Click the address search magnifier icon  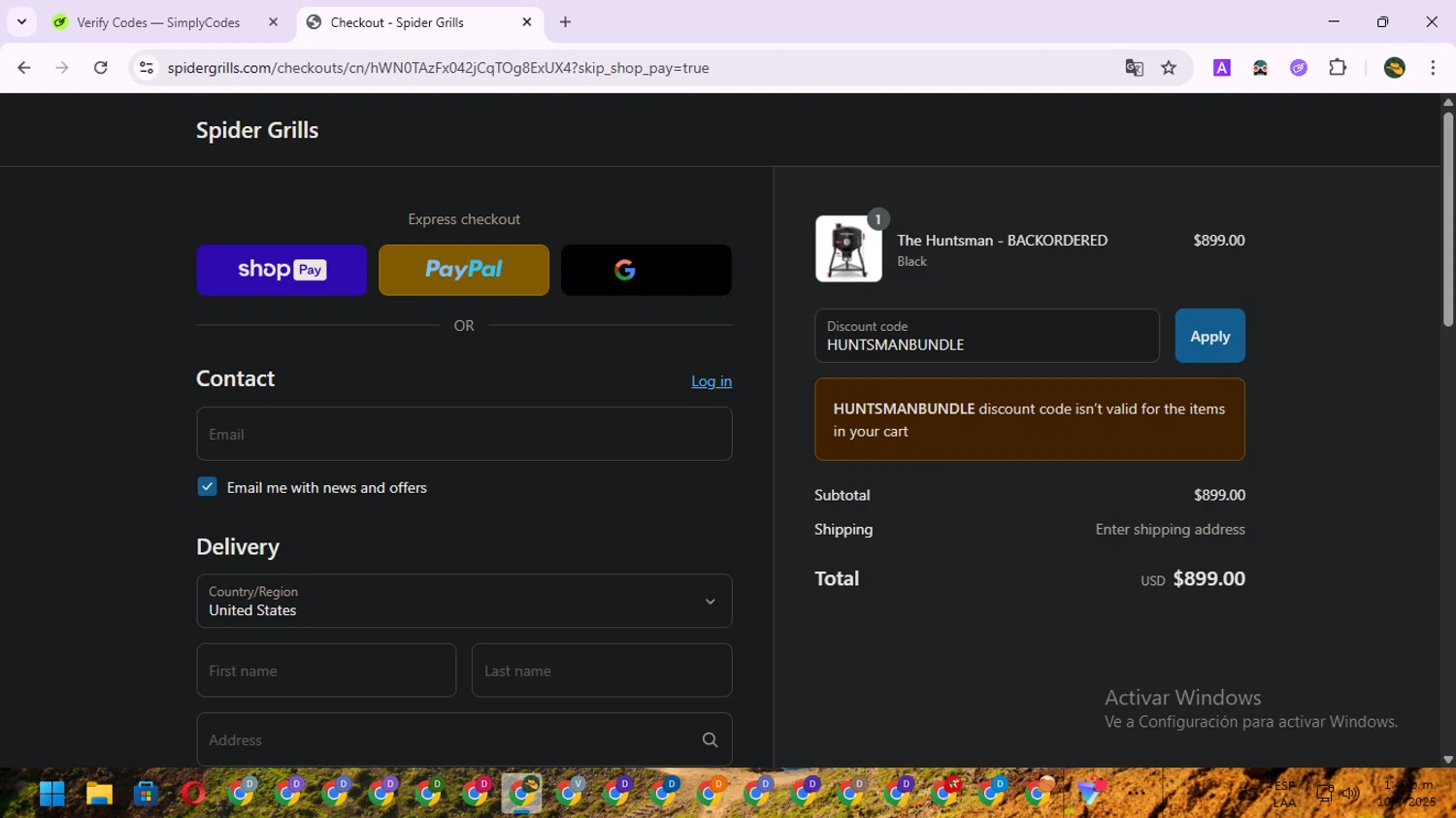pyautogui.click(x=710, y=739)
